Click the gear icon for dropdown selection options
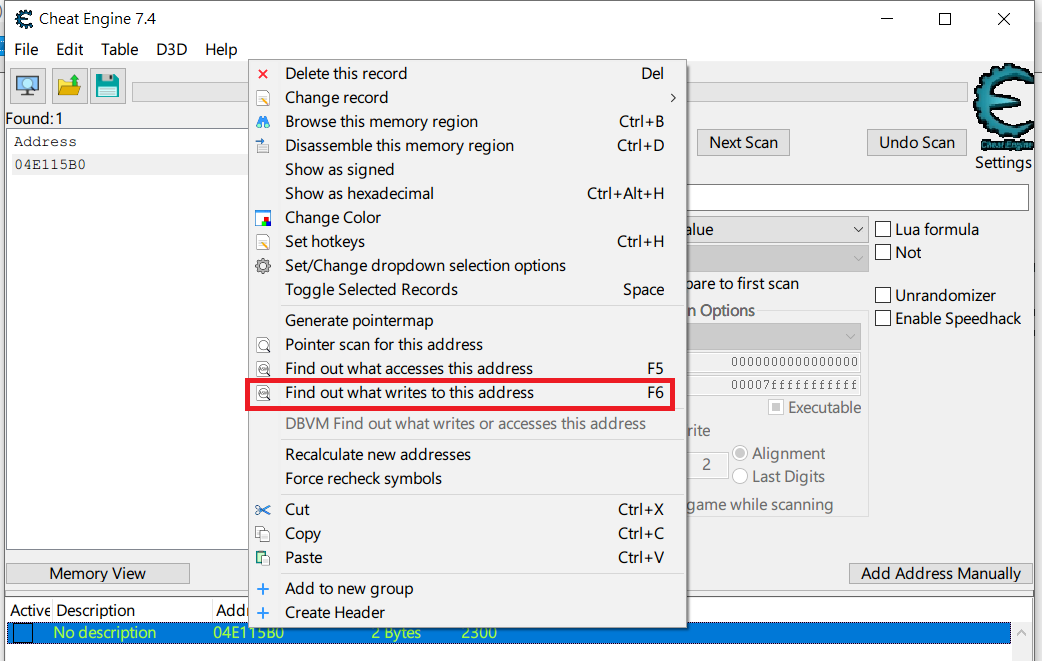This screenshot has height=661, width=1042. (x=263, y=266)
